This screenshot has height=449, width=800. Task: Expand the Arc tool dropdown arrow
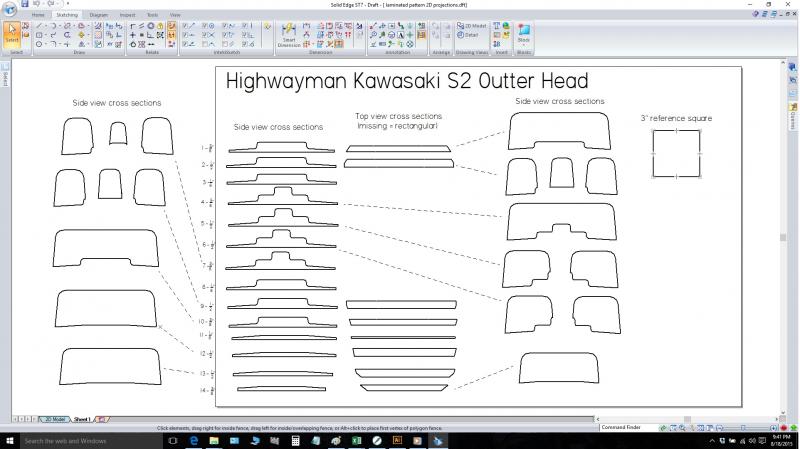[60, 26]
